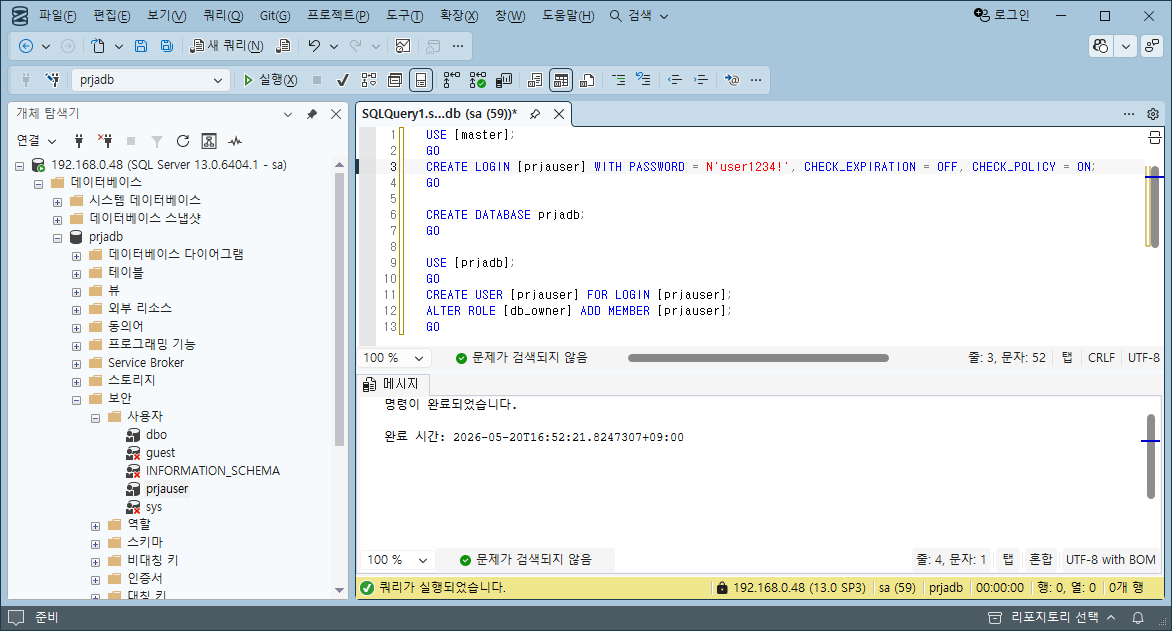Select the 메시지 results tab

point(392,384)
